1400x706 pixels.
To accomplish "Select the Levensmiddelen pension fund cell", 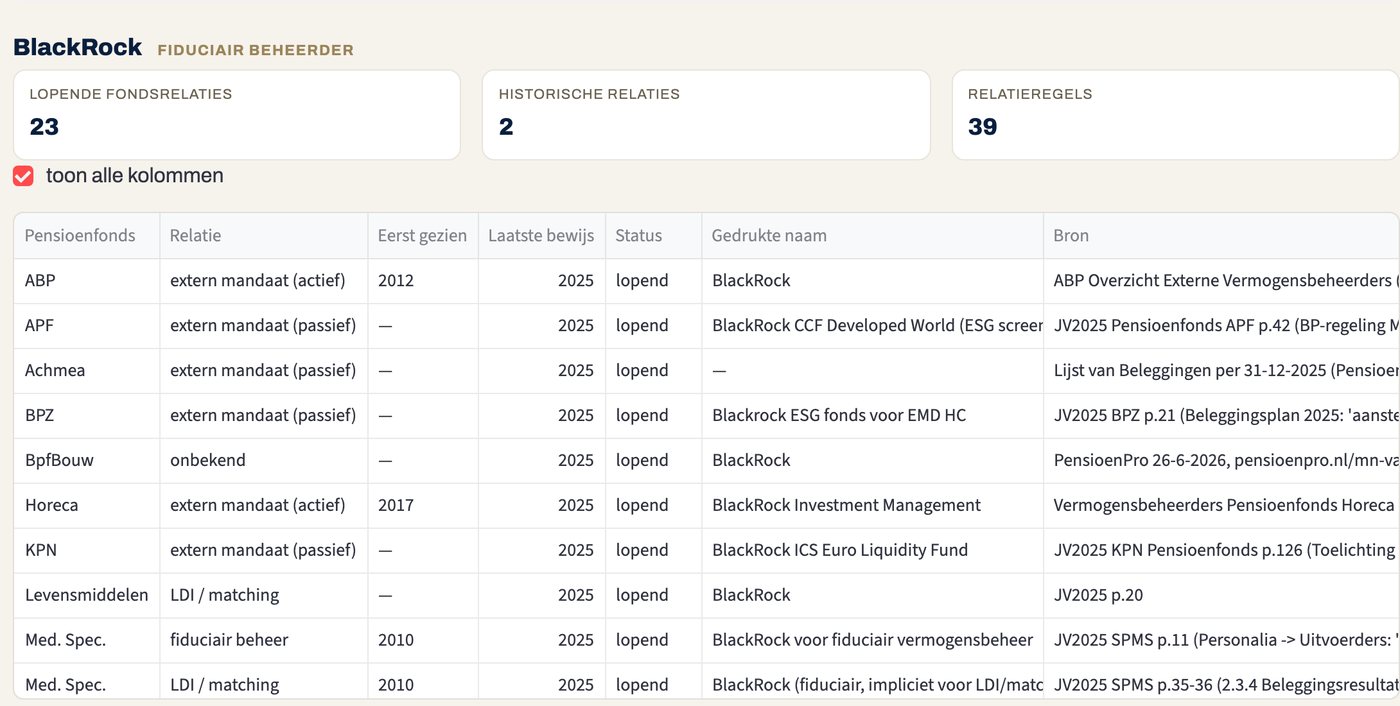I will (x=87, y=596).
